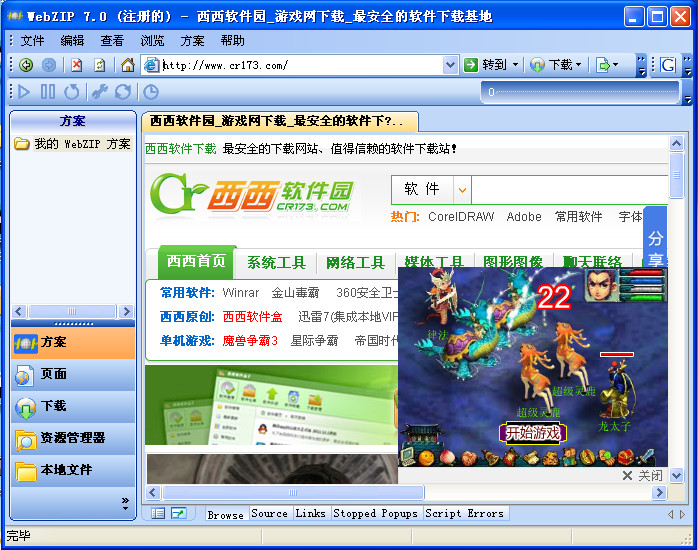Screen dimensions: 698x550
Task: Expand the 转到 dropdown arrow
Action: click(x=515, y=65)
